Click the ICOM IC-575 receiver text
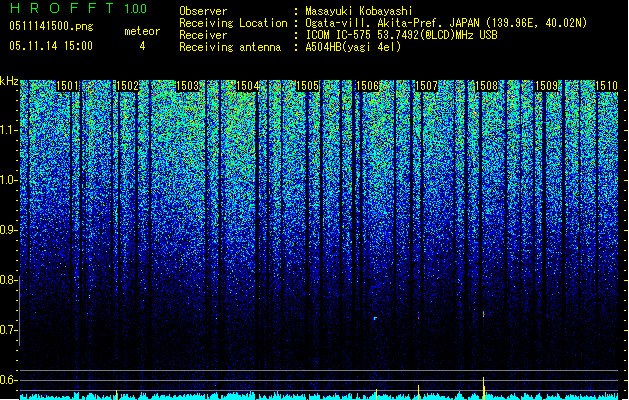629x400 pixels. click(x=401, y=35)
